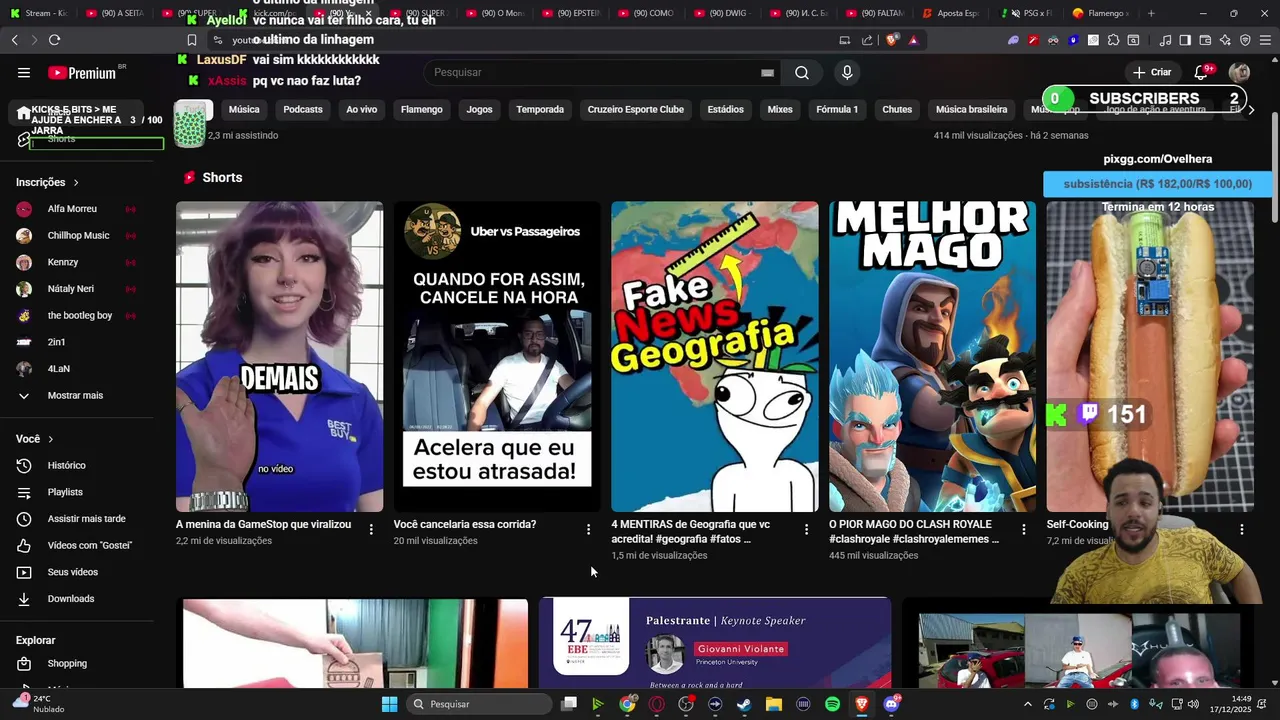Screen dimensions: 1280x720
Task: Open options for 'Você cancelaria essa corrida?' short
Action: point(588,530)
